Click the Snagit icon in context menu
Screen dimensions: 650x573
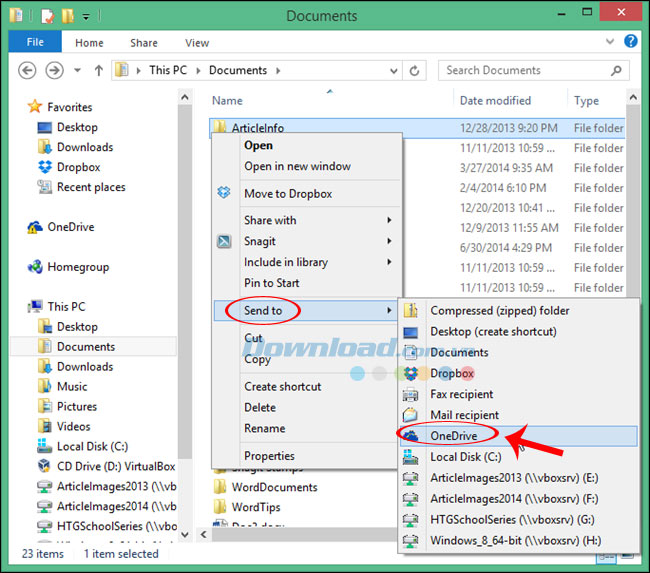point(224,241)
